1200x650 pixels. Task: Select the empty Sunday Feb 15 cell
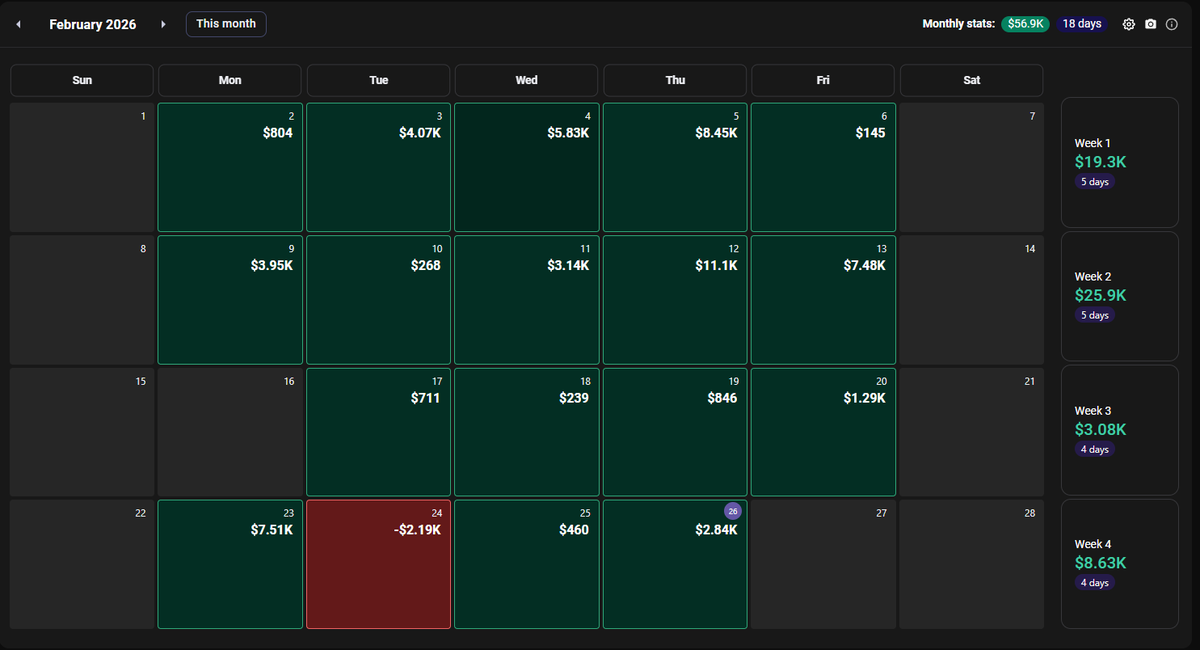pos(82,432)
